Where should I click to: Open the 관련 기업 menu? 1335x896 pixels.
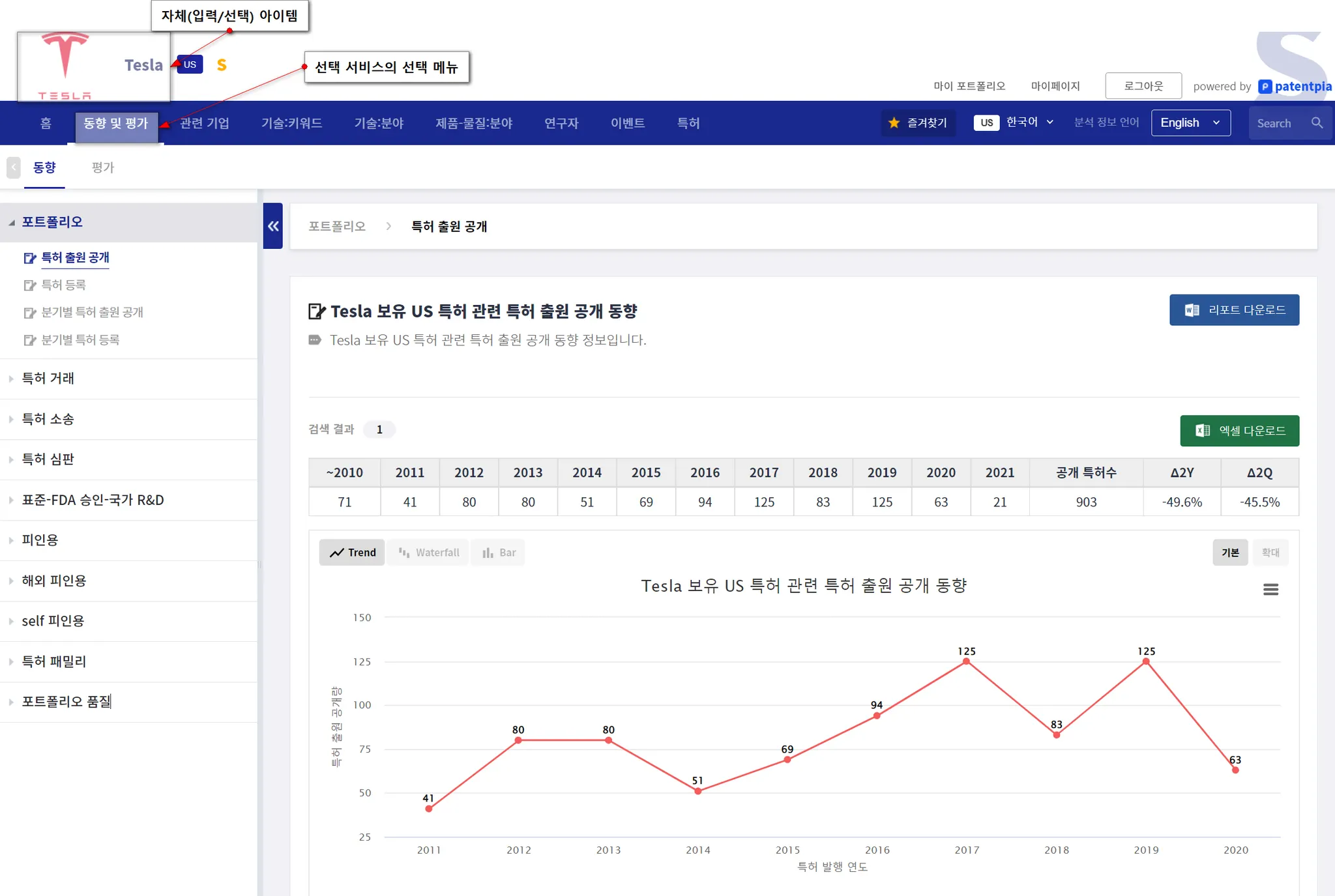pyautogui.click(x=205, y=123)
